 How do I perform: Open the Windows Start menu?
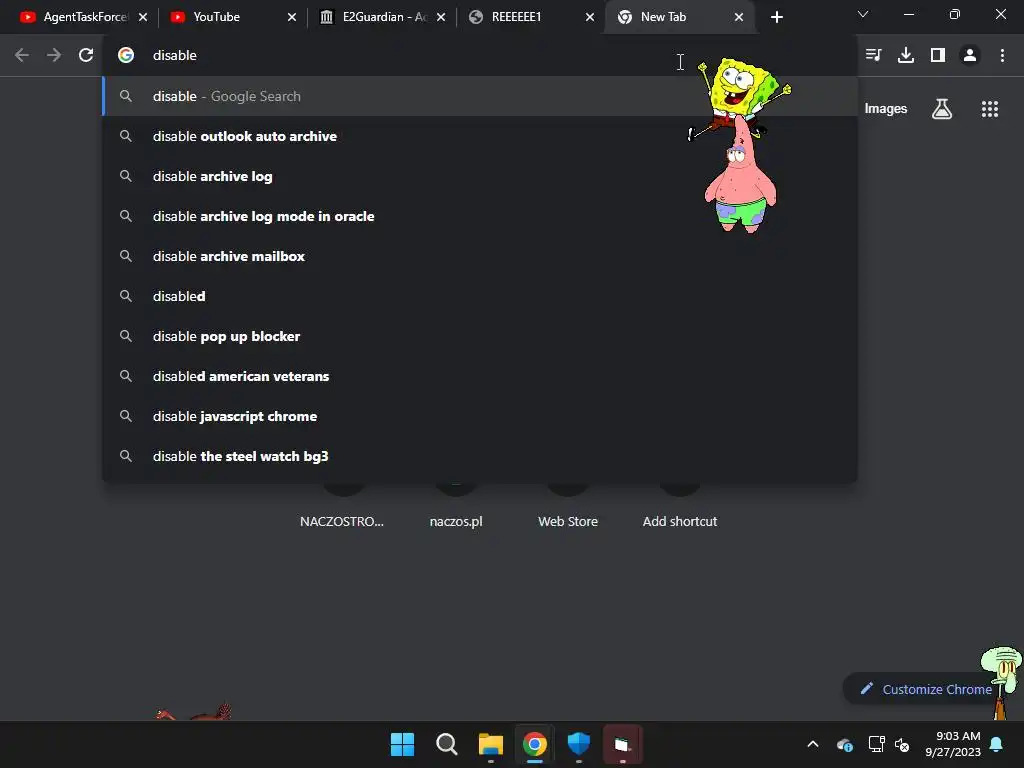[402, 744]
